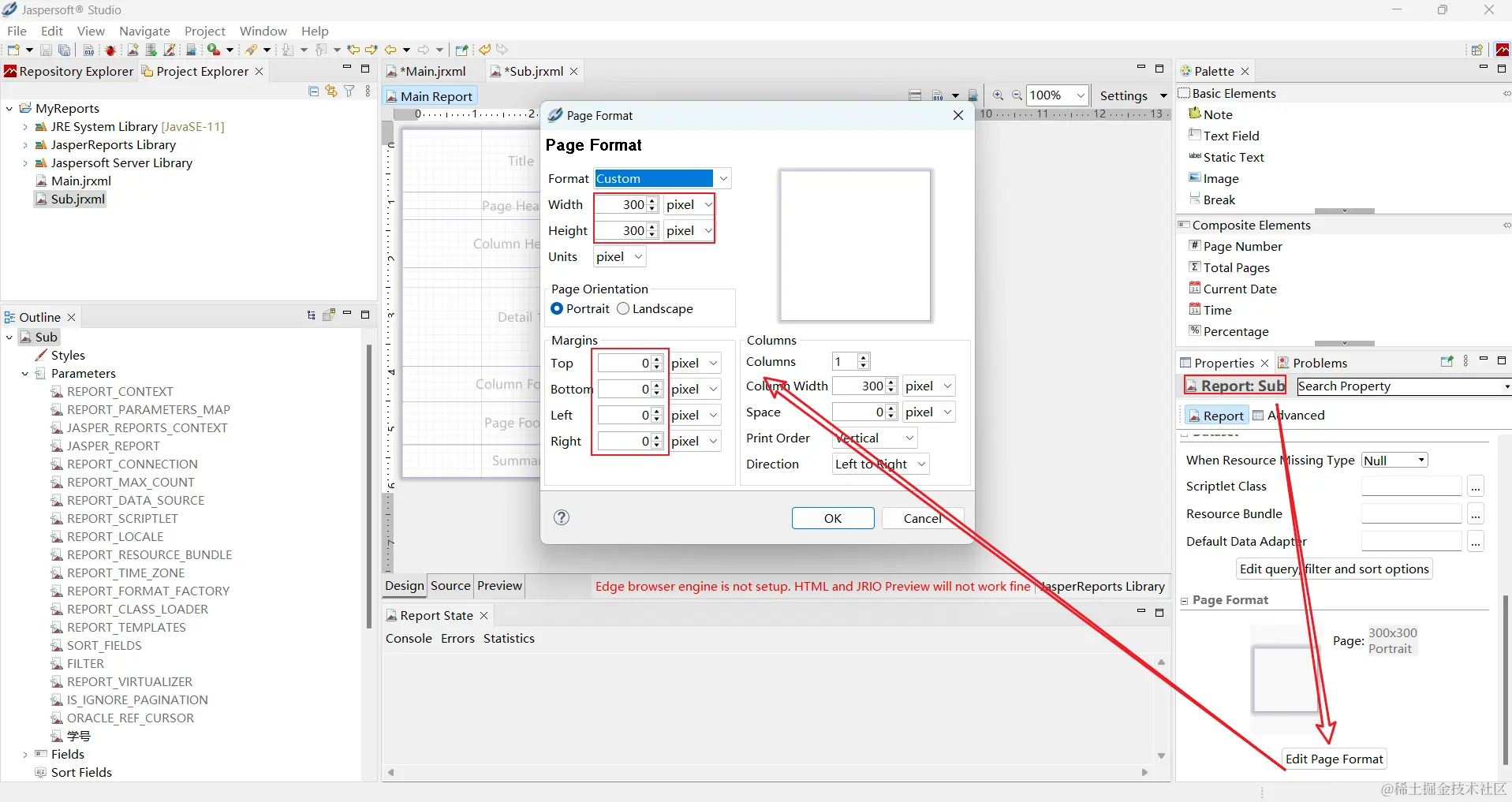Open the File menu
The image size is (1512, 802).
click(x=17, y=31)
